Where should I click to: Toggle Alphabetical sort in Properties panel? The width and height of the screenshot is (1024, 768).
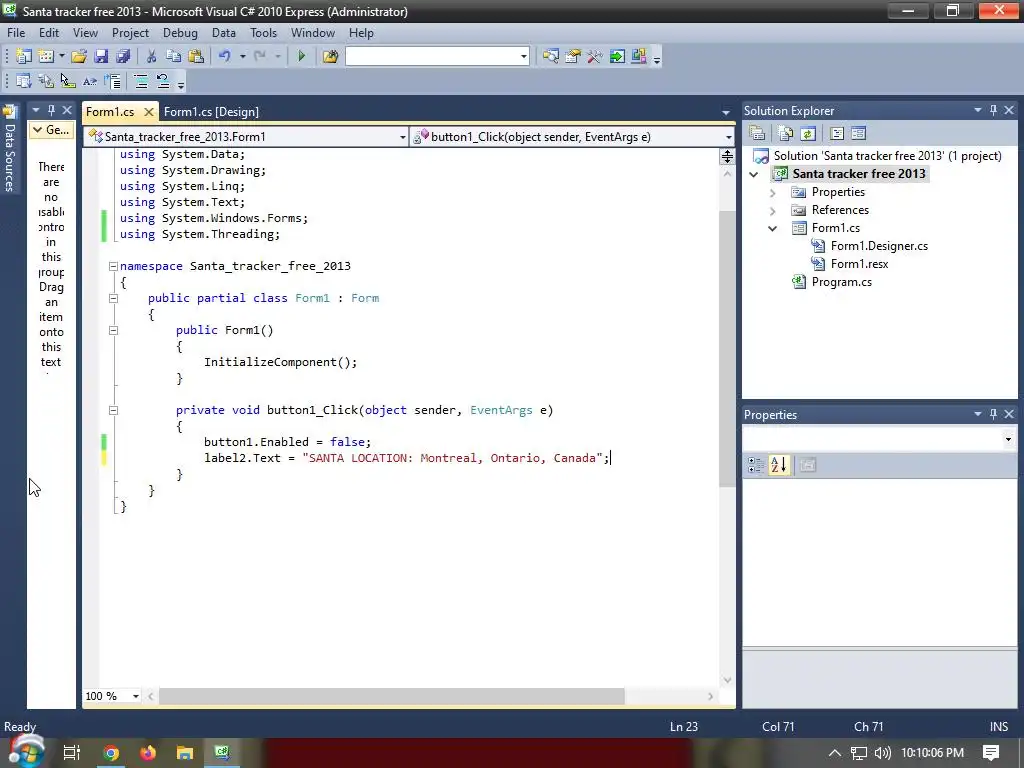[x=778, y=465]
